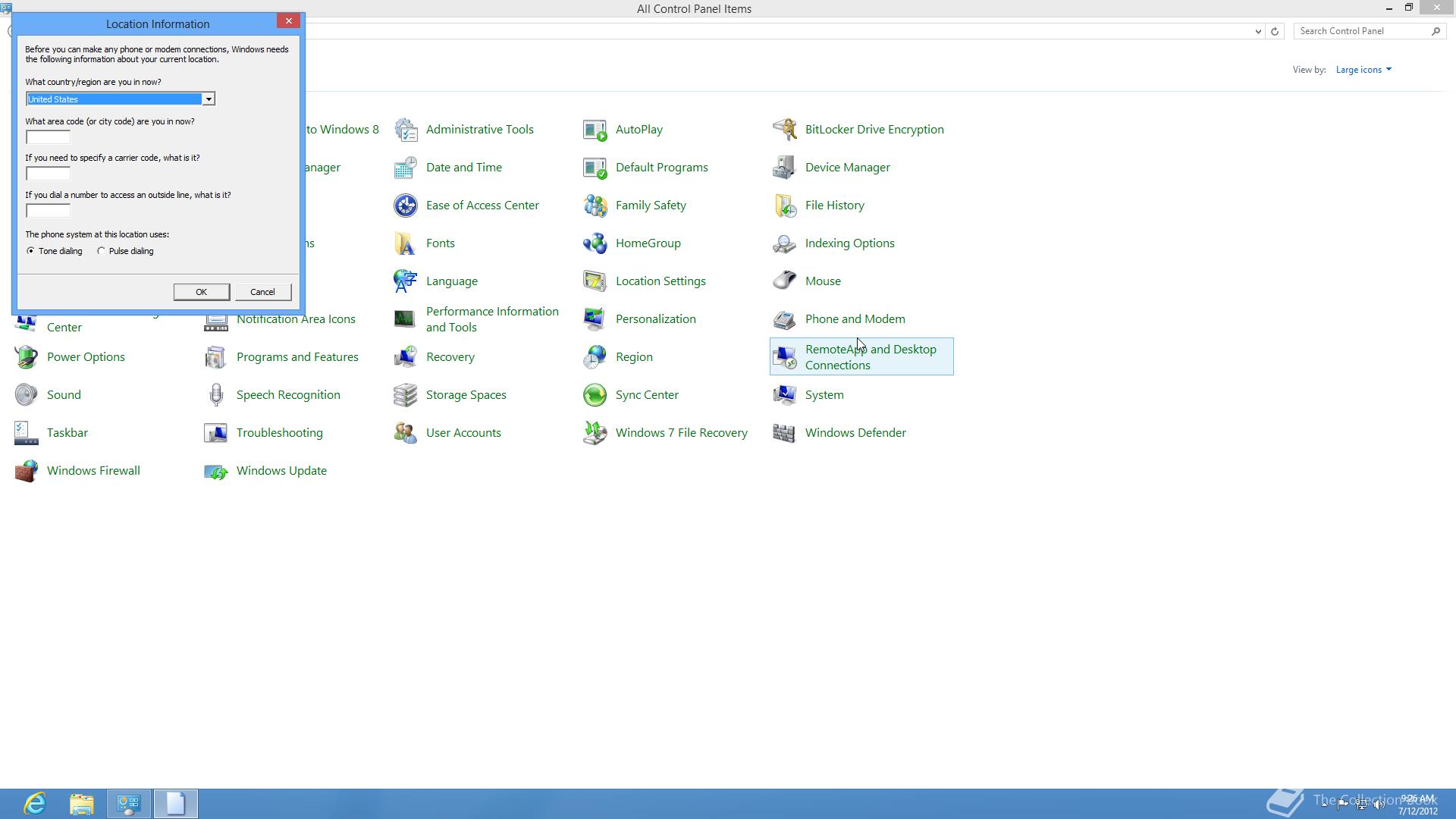1456x819 pixels.
Task: Click the refresh button next to the address bar
Action: [1275, 31]
